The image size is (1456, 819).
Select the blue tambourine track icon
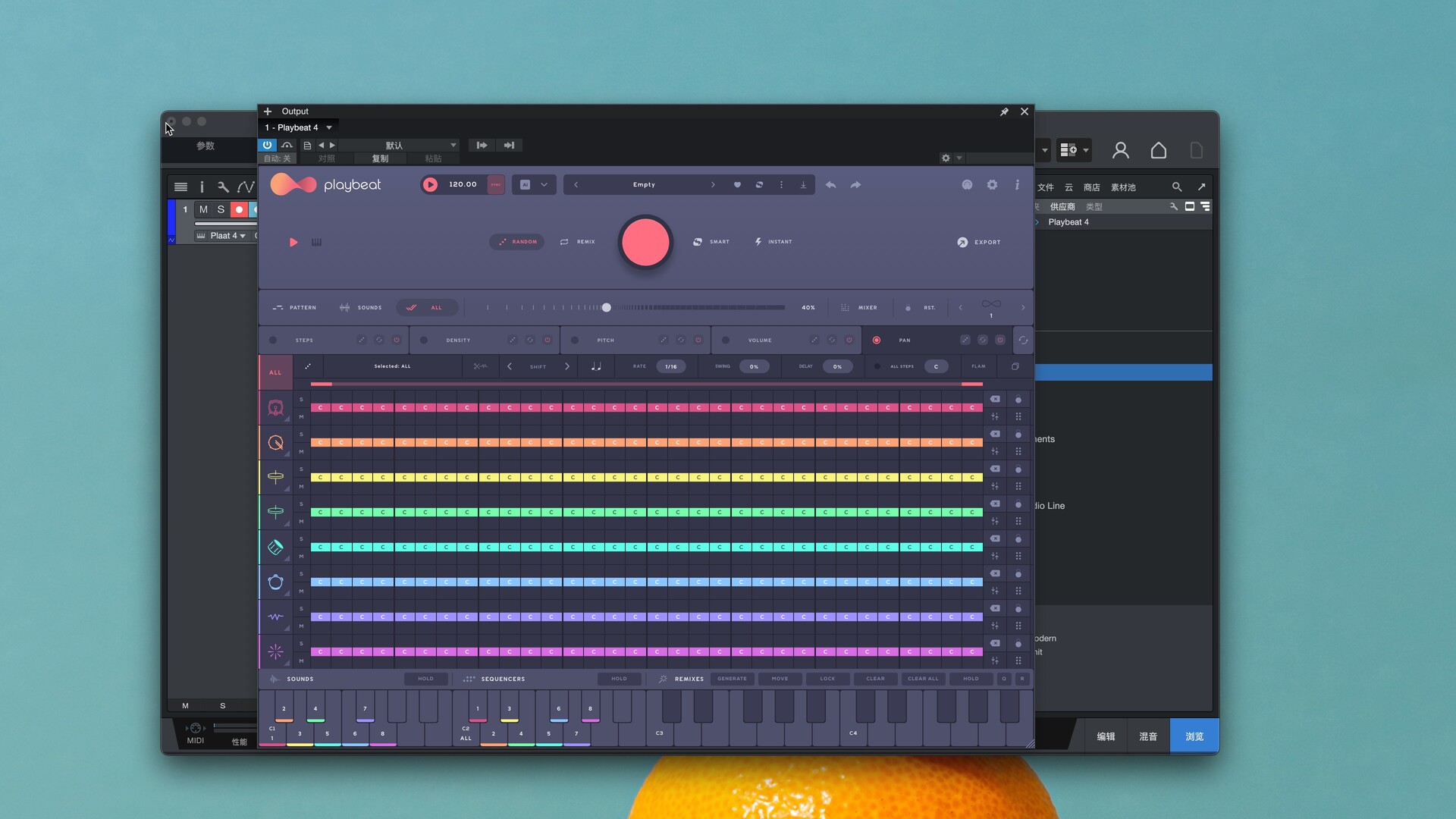pos(275,582)
